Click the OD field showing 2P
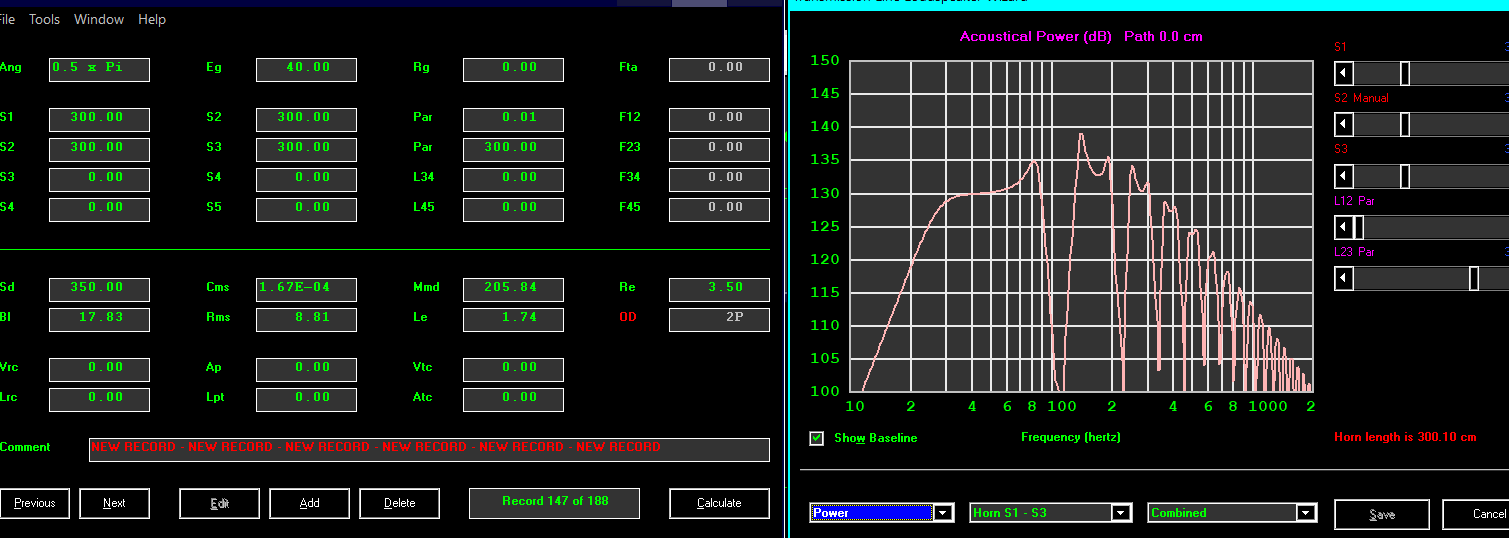The image size is (1509, 538). coord(719,319)
